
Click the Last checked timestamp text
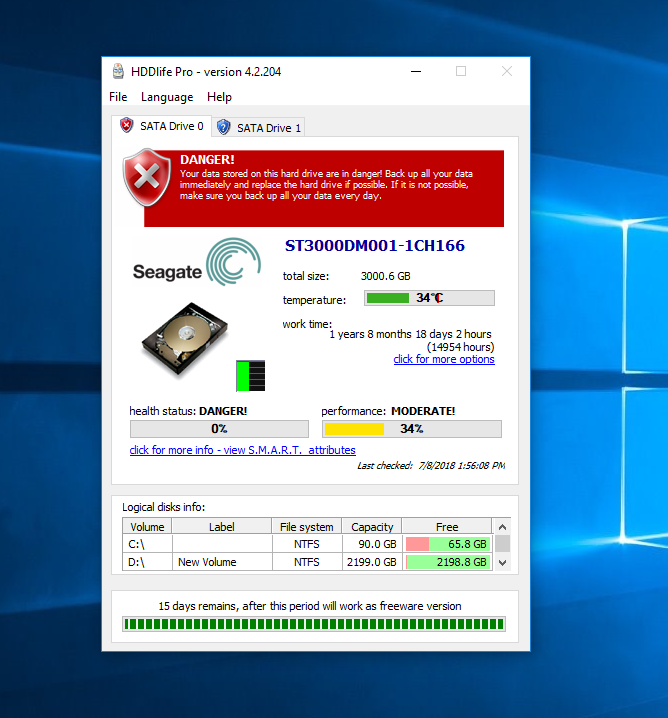point(431,466)
